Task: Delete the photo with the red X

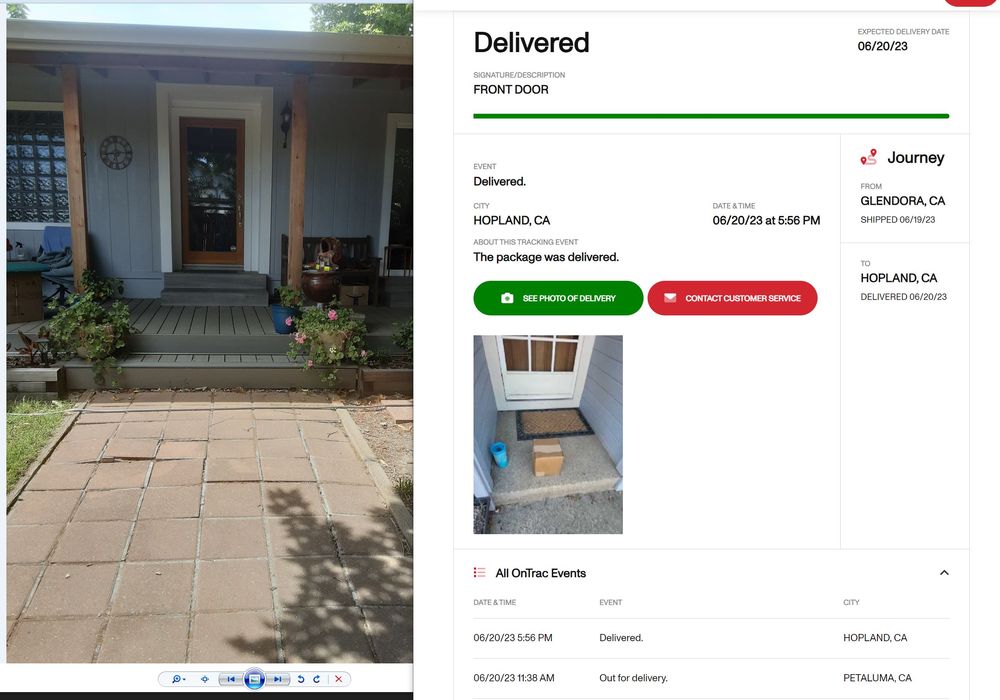Action: (x=339, y=680)
